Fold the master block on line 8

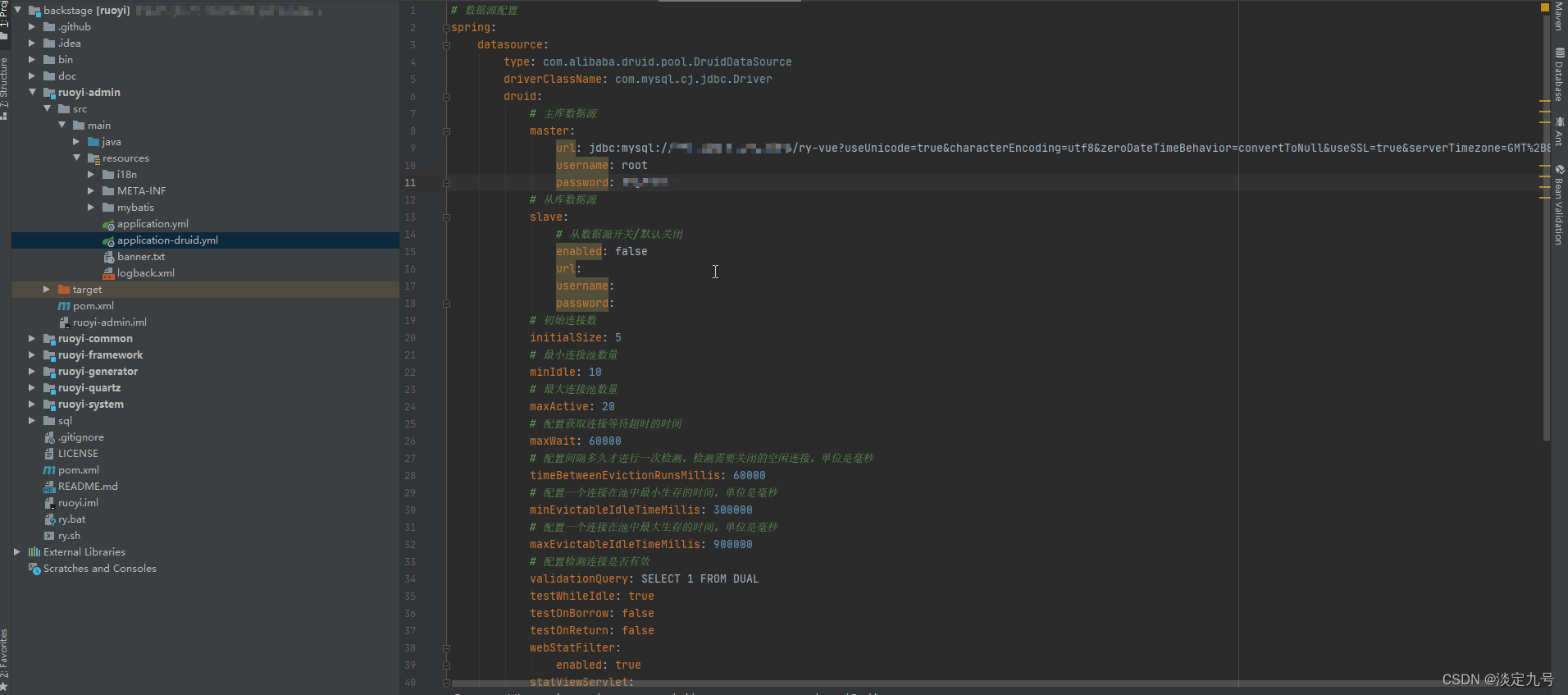tap(446, 130)
